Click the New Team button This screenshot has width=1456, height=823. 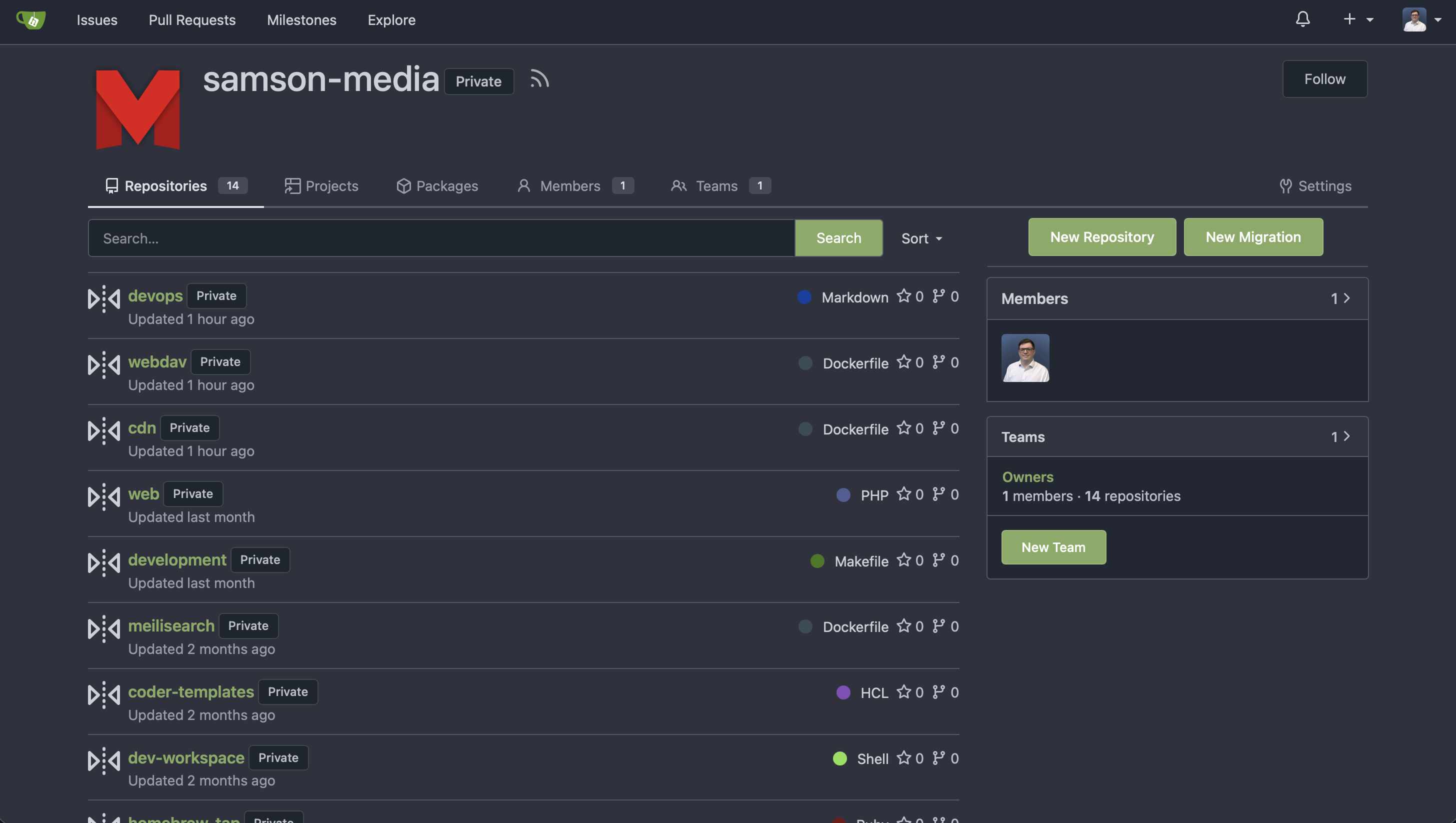tap(1053, 547)
